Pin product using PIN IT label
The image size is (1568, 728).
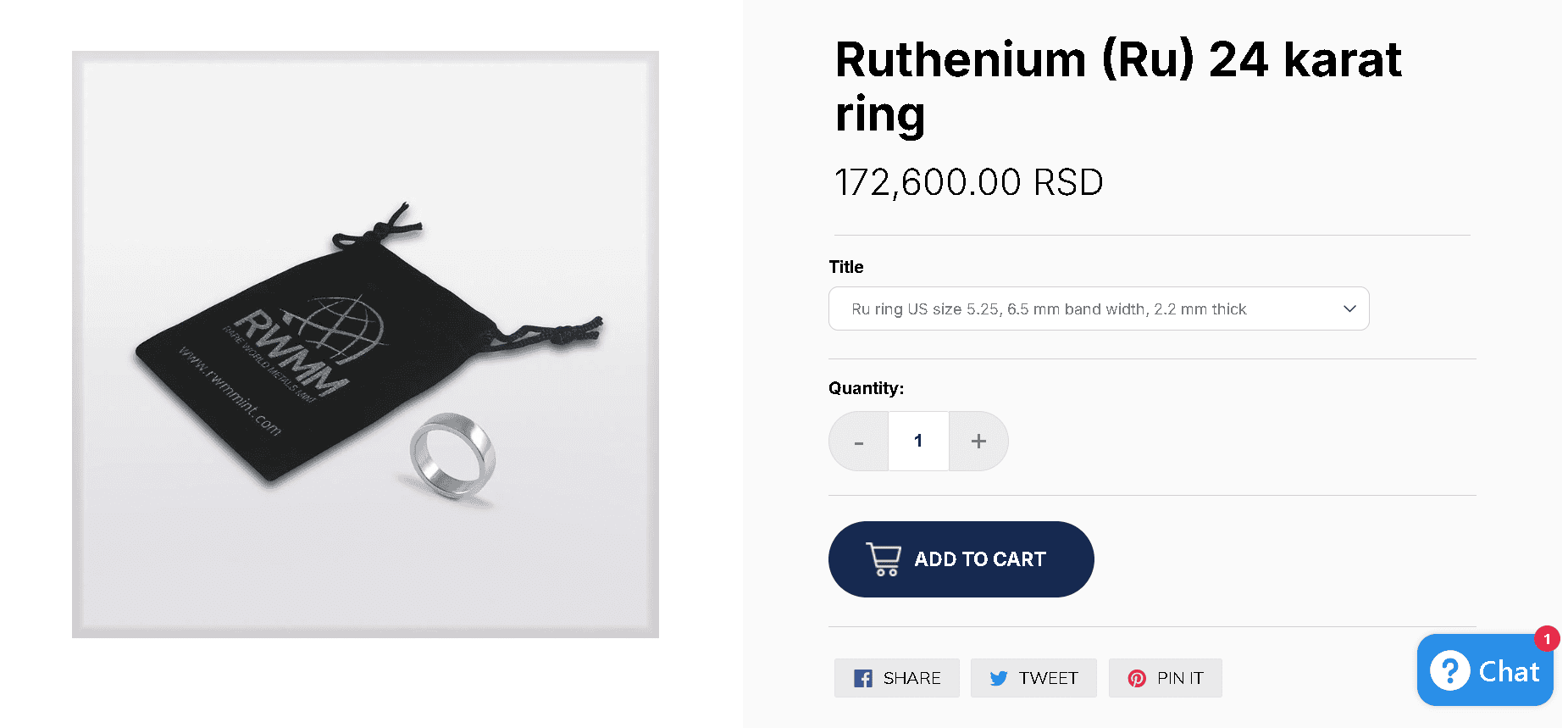click(x=1180, y=678)
